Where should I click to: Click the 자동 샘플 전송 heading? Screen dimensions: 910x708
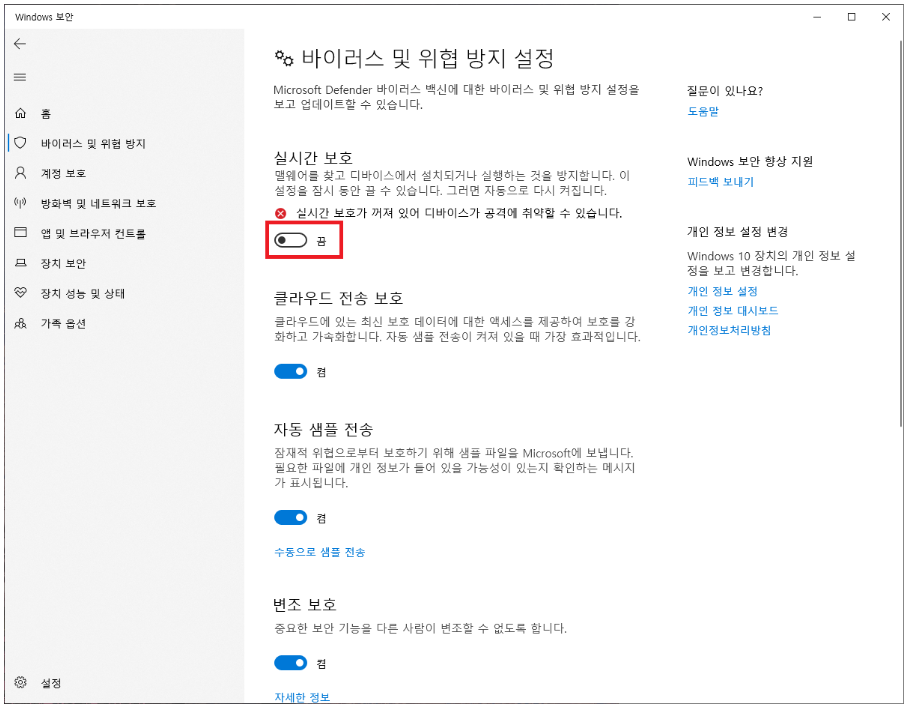323,429
